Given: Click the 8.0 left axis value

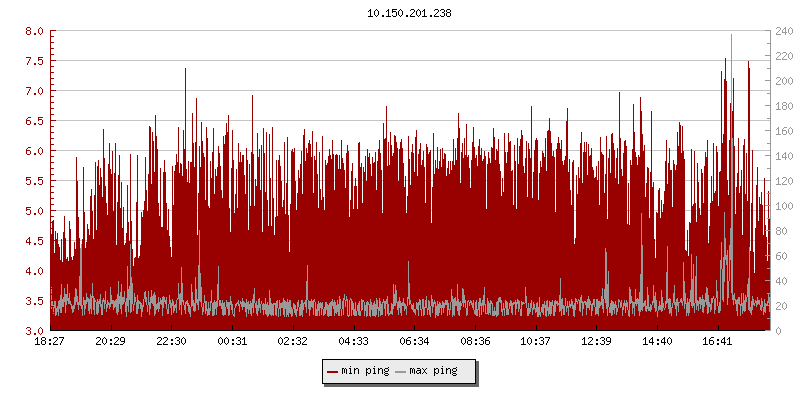Looking at the screenshot, I should click(x=34, y=31).
